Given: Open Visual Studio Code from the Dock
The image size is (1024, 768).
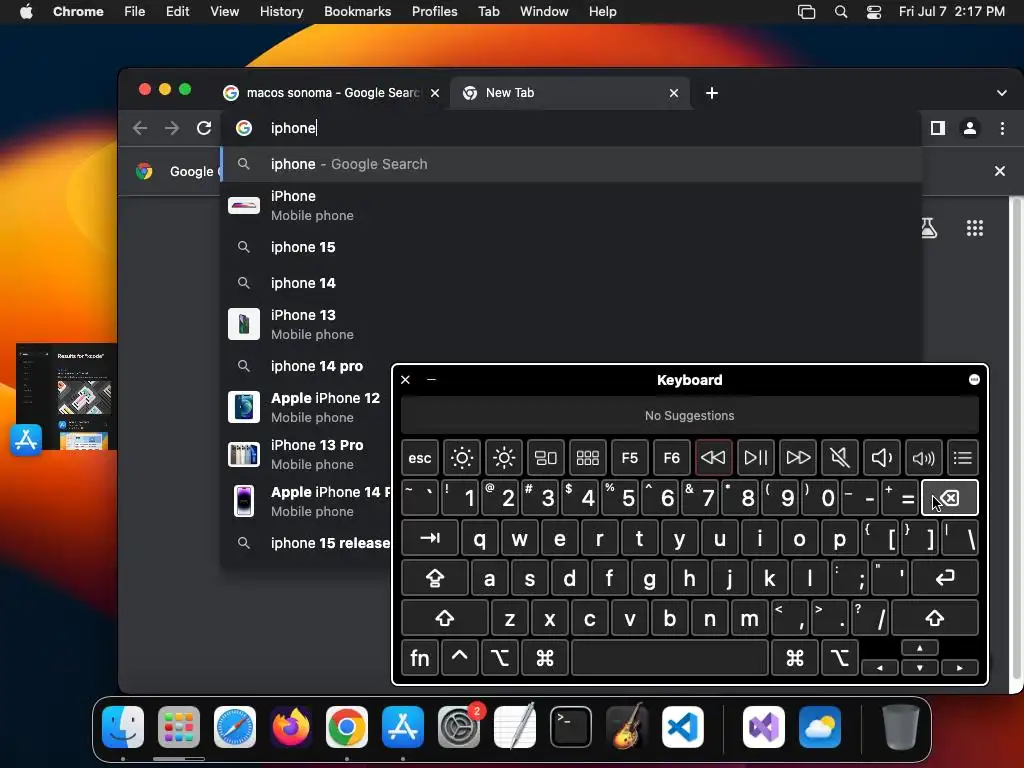Looking at the screenshot, I should tap(682, 727).
